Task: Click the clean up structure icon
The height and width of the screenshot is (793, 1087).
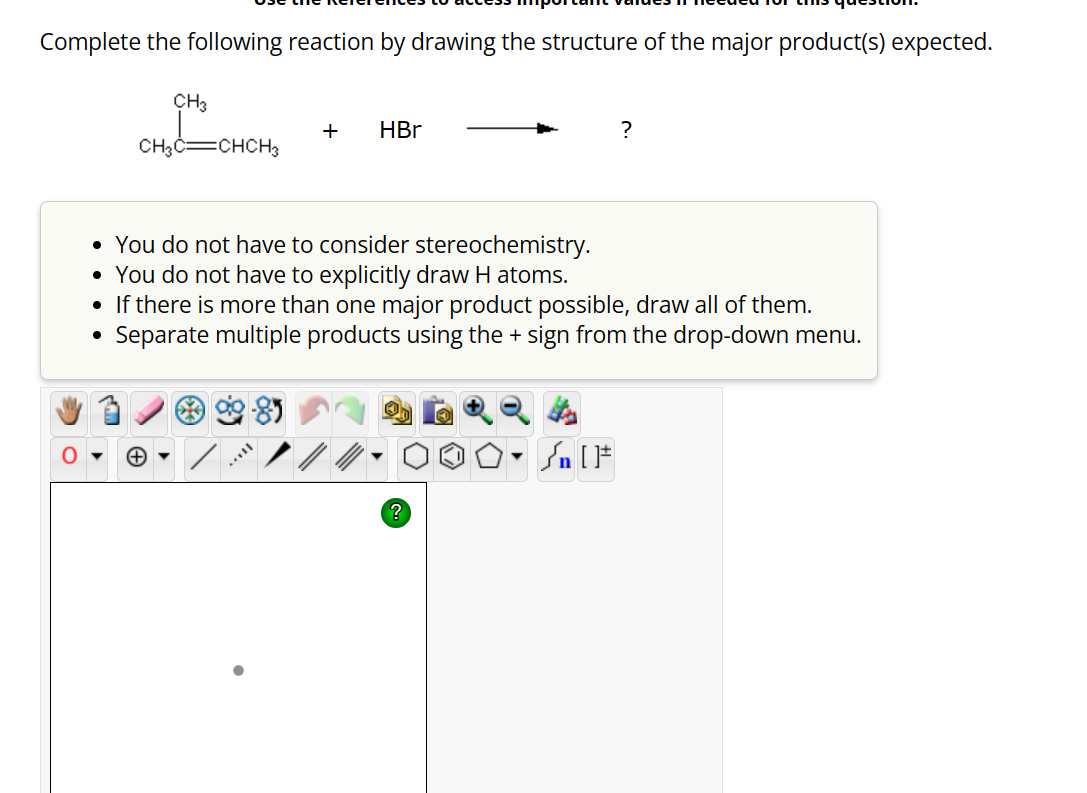Action: click(190, 412)
